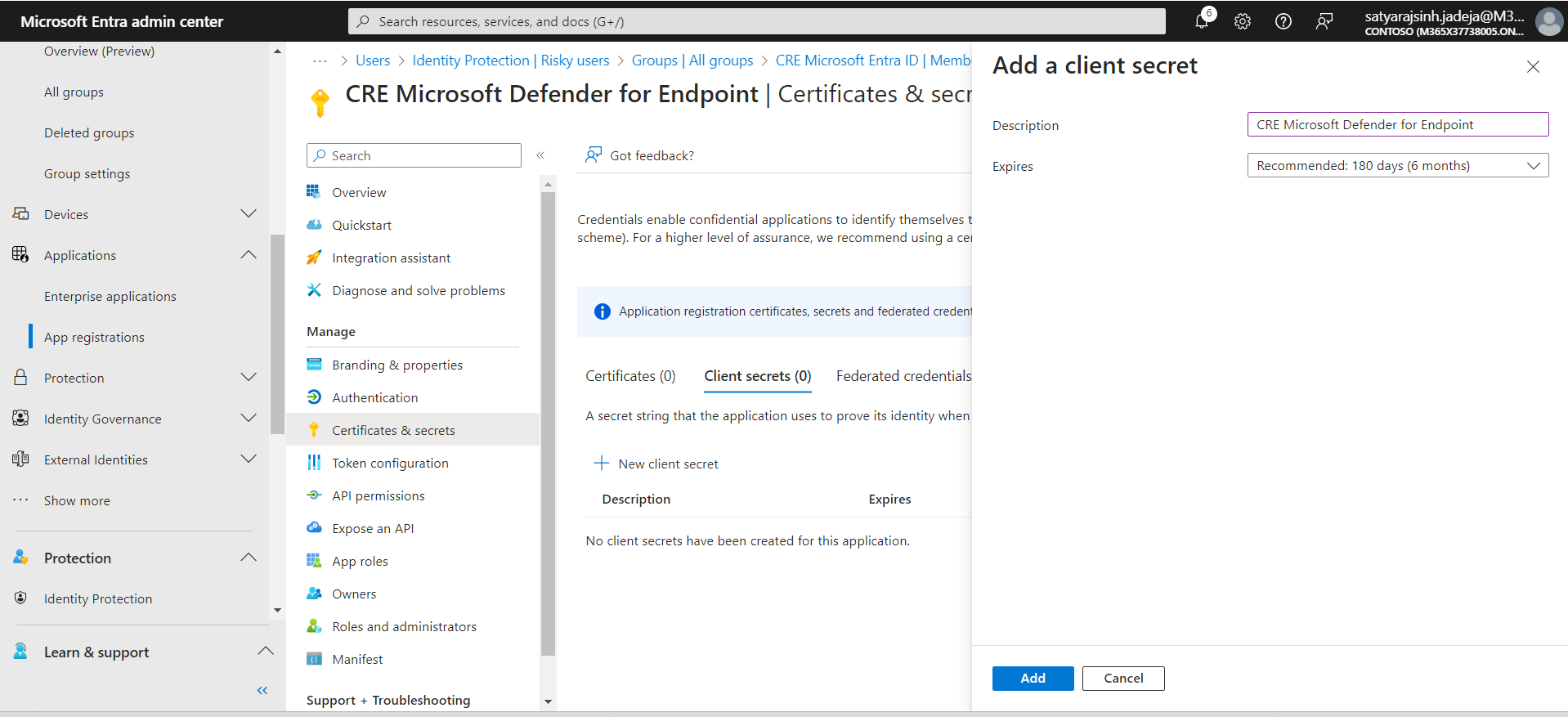Click the Overview (Preview) menu item
The image size is (1568, 717).
[x=99, y=51]
